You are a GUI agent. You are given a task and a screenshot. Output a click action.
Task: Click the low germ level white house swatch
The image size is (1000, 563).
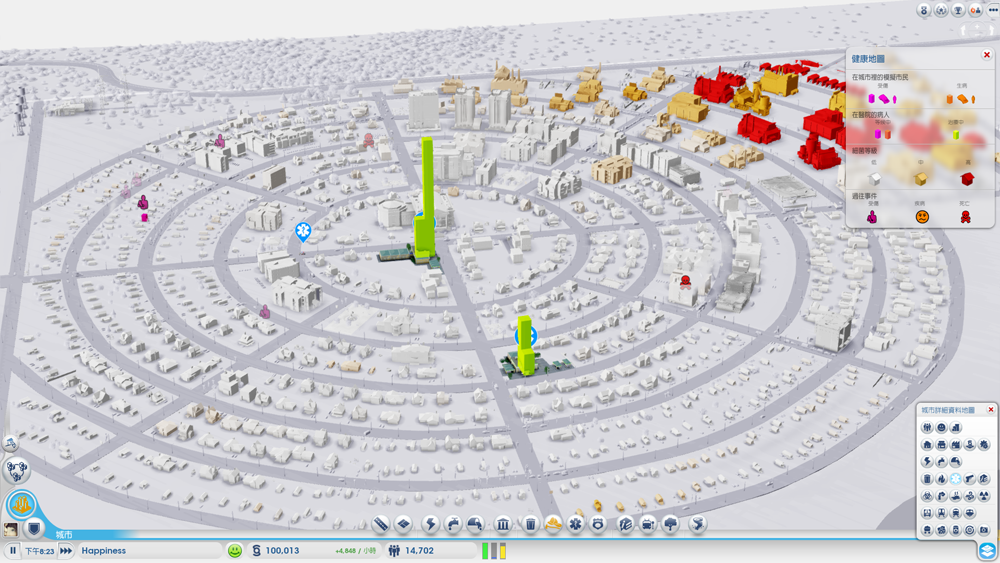click(x=874, y=179)
